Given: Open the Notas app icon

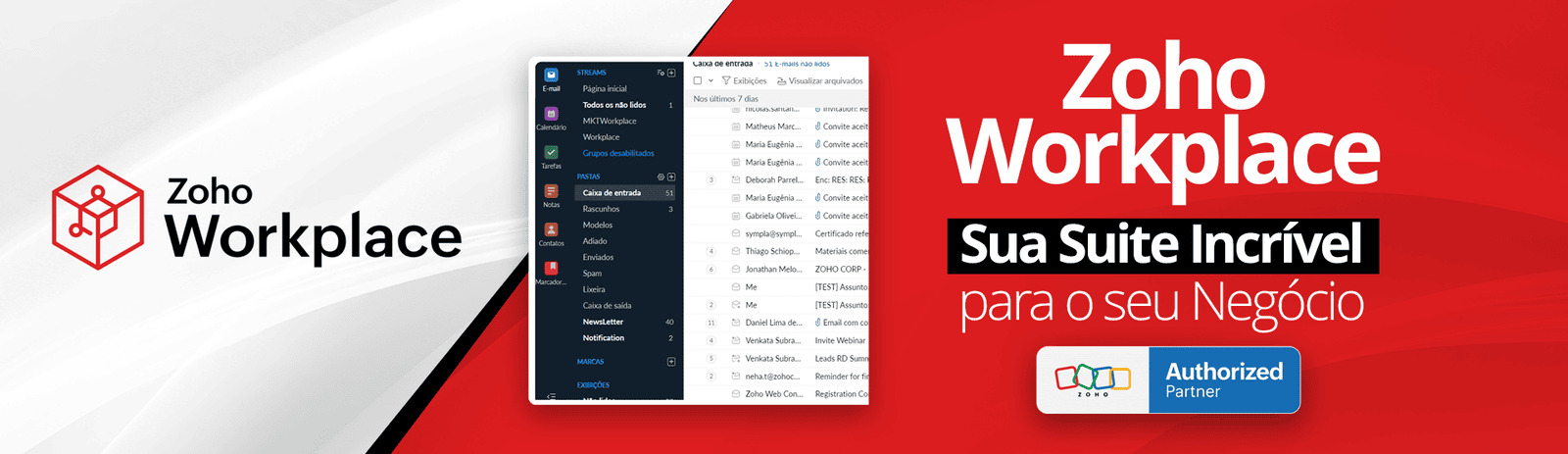Looking at the screenshot, I should [551, 191].
